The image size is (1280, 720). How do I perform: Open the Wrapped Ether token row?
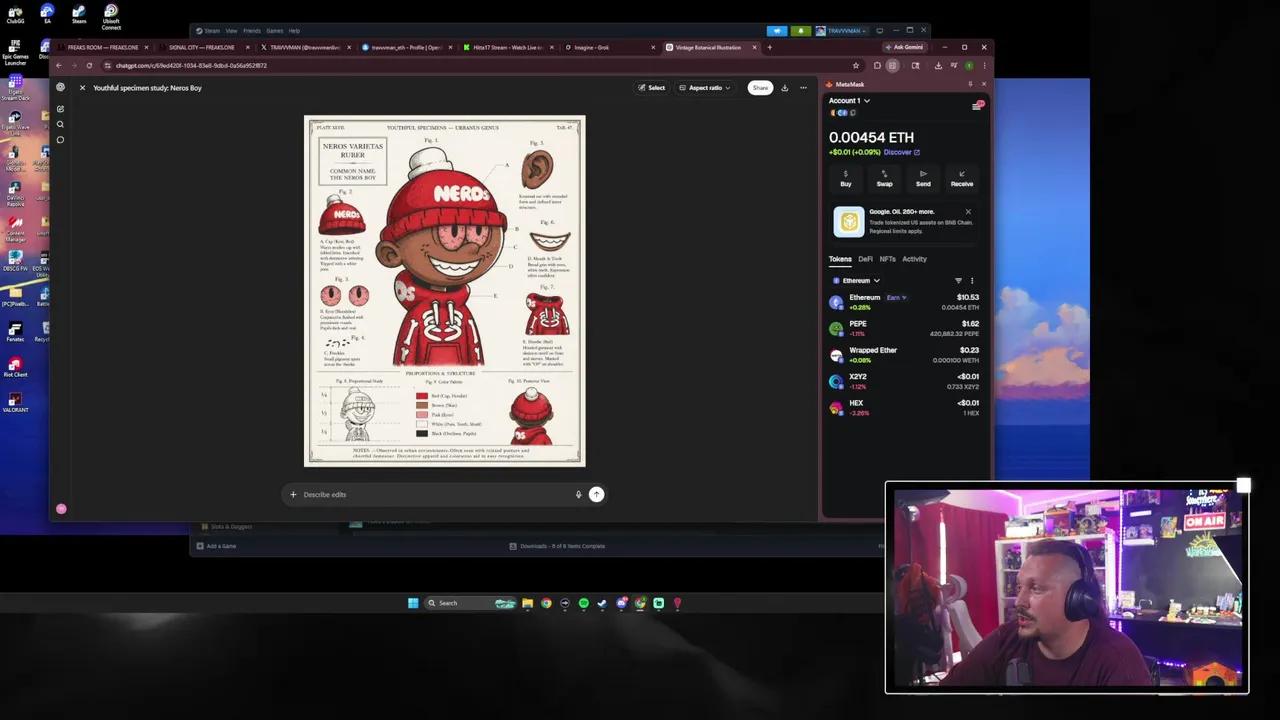click(x=905, y=355)
